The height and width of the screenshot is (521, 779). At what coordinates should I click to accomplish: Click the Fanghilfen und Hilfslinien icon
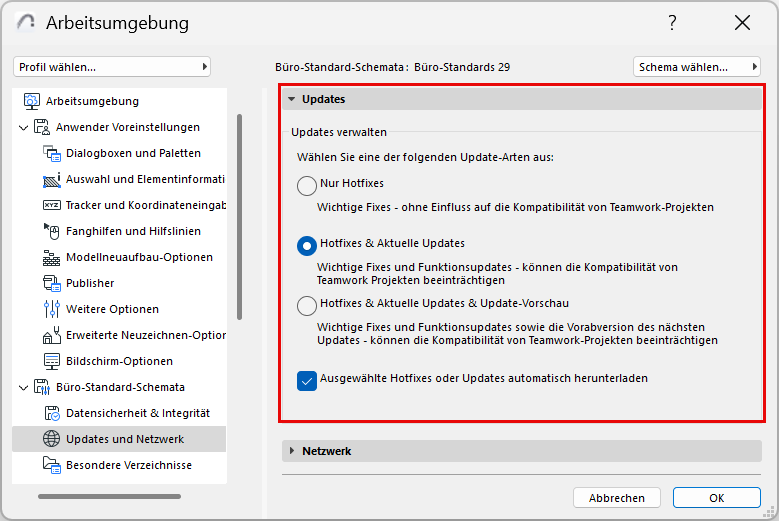point(52,231)
